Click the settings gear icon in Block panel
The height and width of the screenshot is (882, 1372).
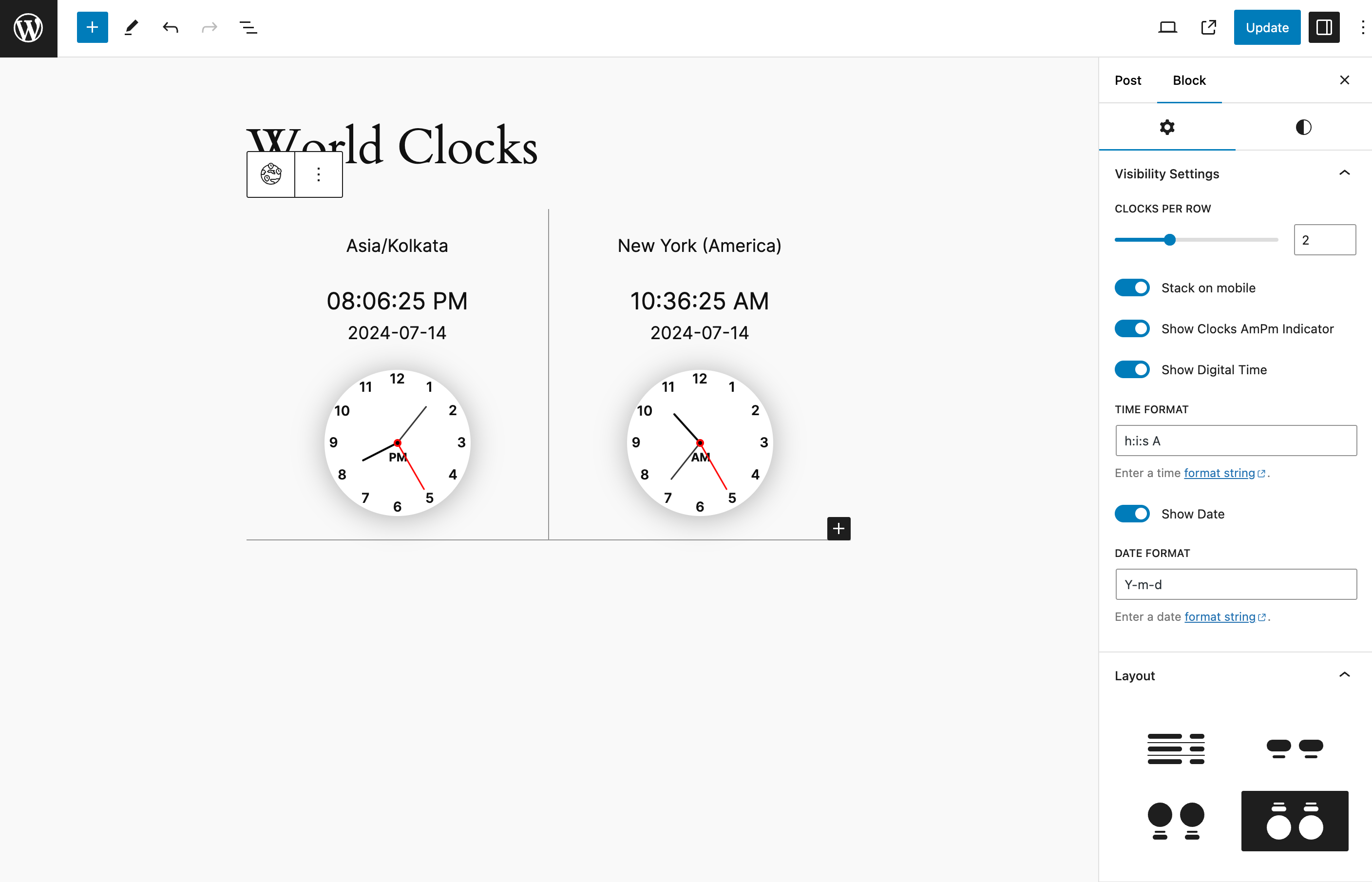click(1167, 127)
